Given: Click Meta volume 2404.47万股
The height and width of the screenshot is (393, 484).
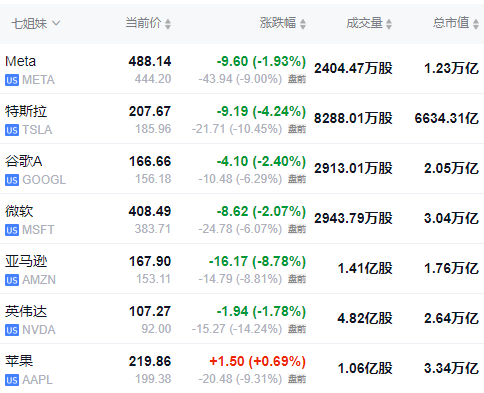Looking at the screenshot, I should click(353, 68).
